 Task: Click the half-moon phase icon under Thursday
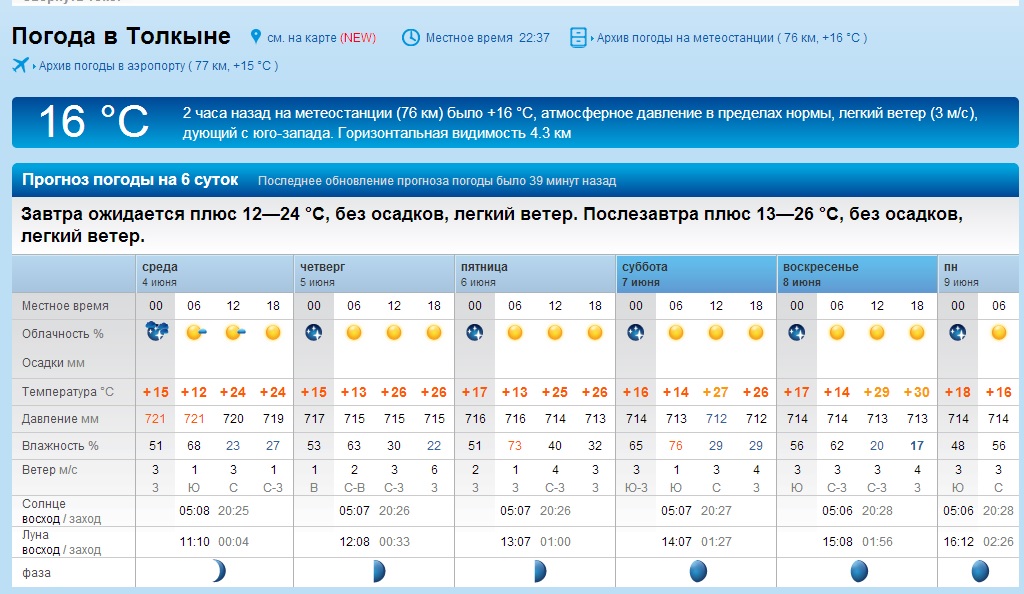[x=379, y=571]
